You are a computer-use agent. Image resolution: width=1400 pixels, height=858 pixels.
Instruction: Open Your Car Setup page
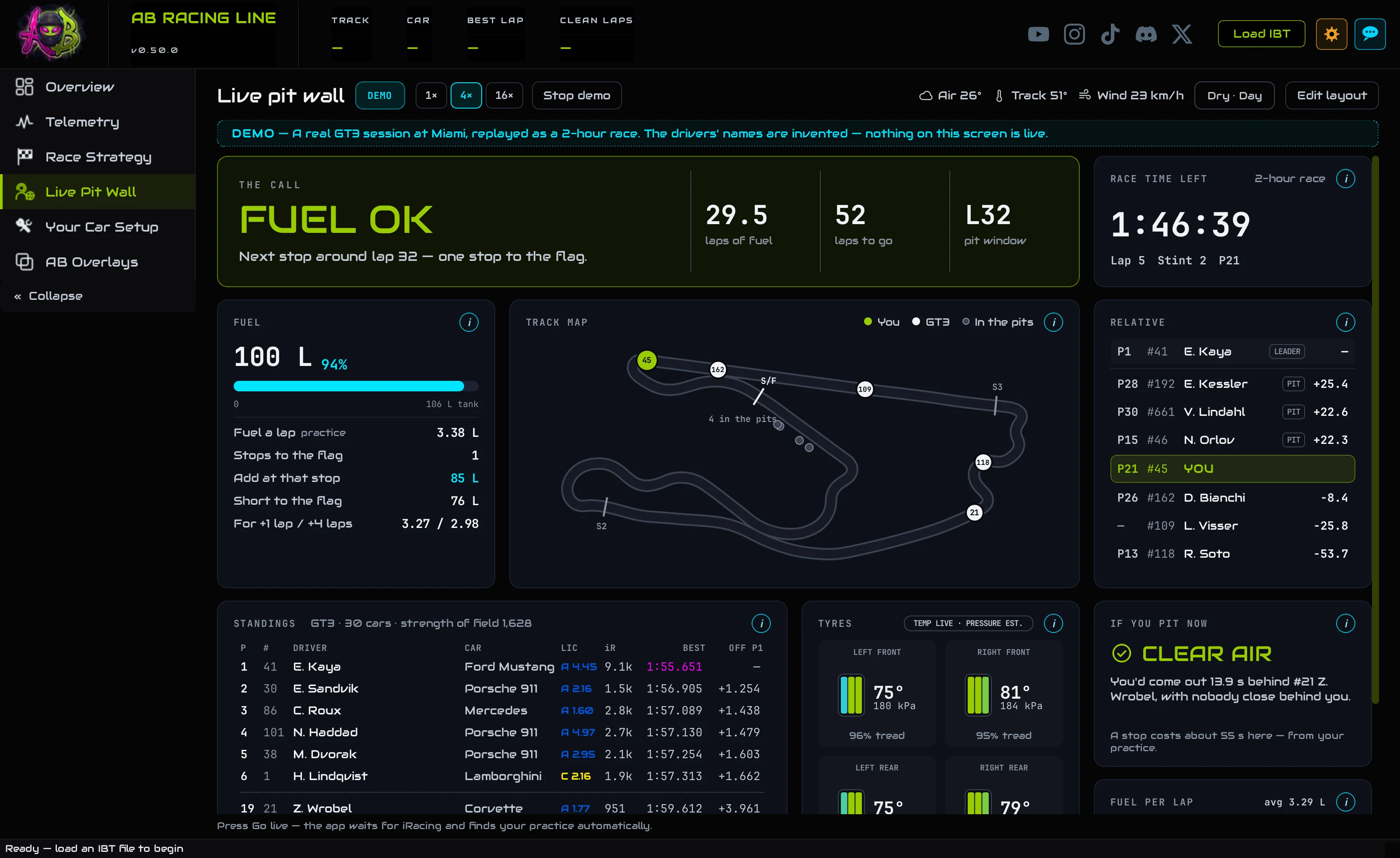tap(98, 227)
